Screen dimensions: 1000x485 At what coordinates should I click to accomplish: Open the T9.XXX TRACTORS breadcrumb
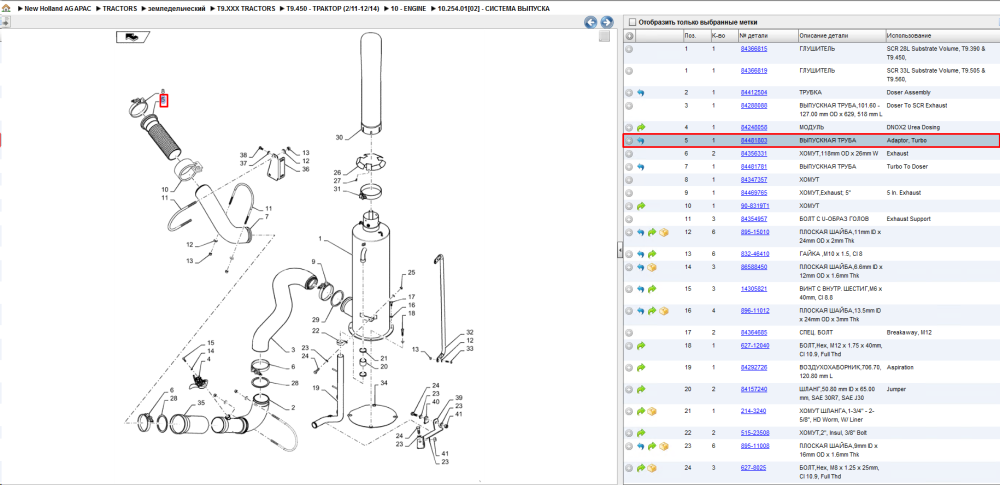[x=246, y=9]
